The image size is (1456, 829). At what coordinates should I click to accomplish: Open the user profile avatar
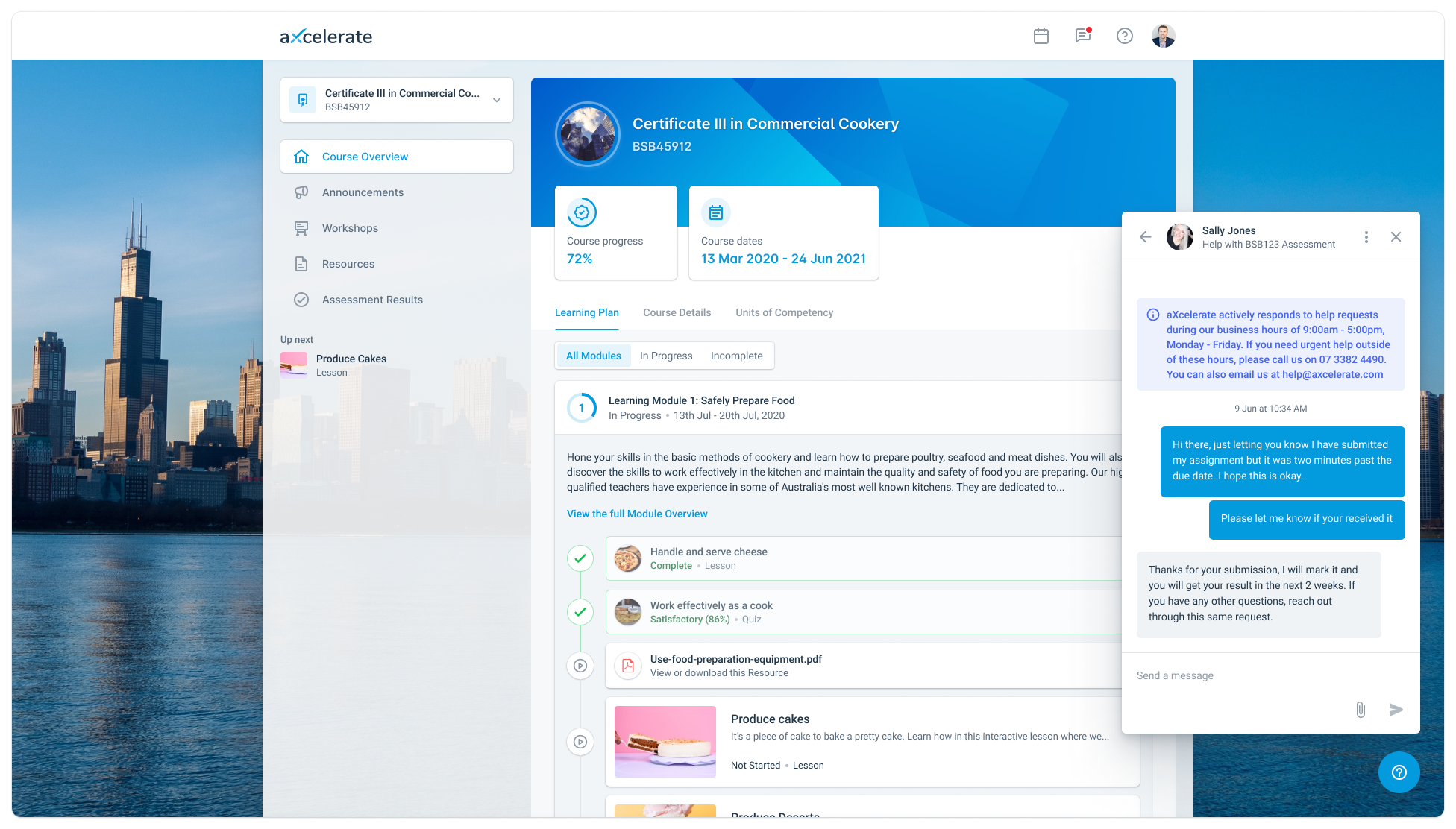(x=1164, y=36)
